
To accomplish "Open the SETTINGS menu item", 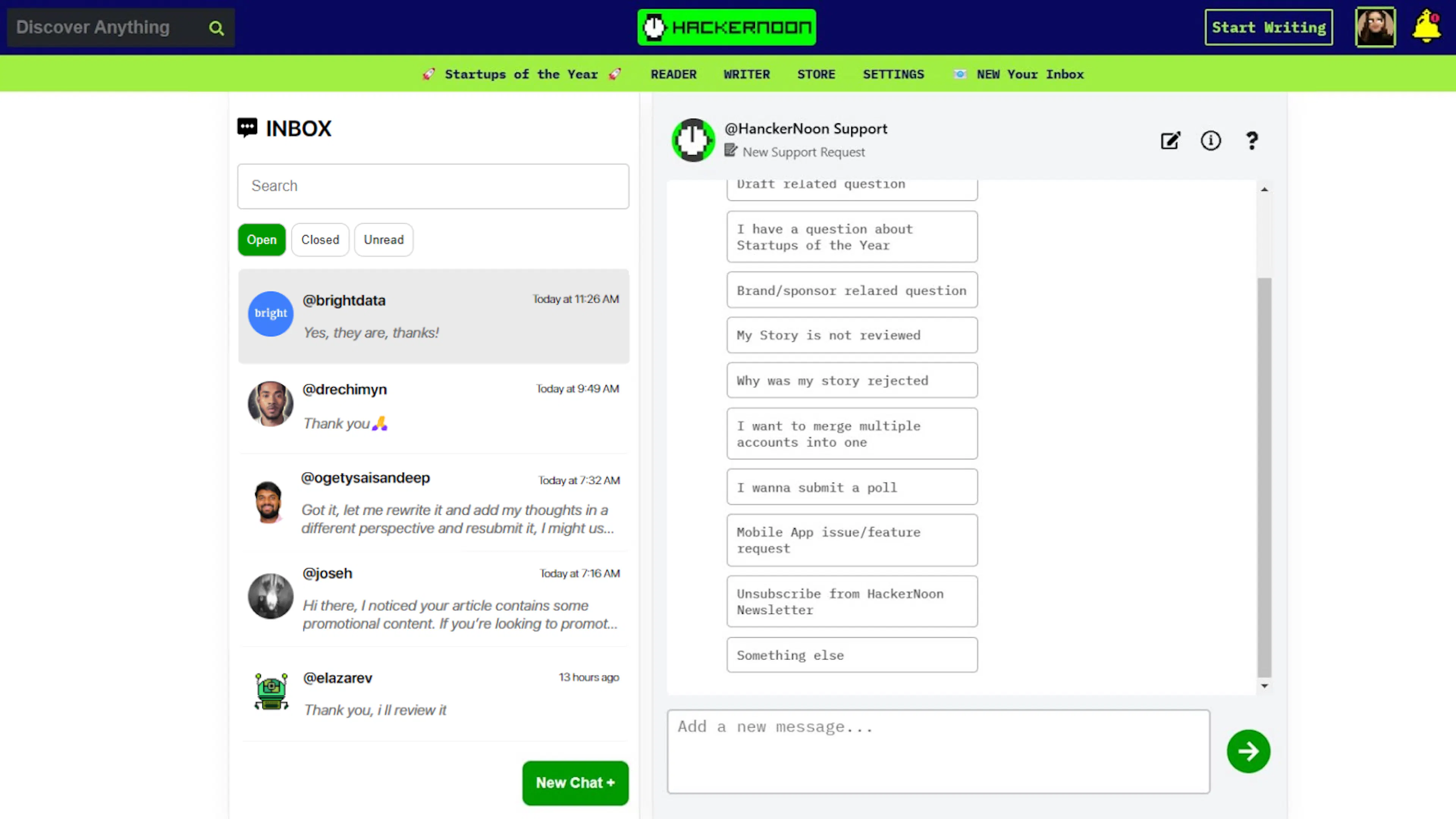I will [893, 74].
